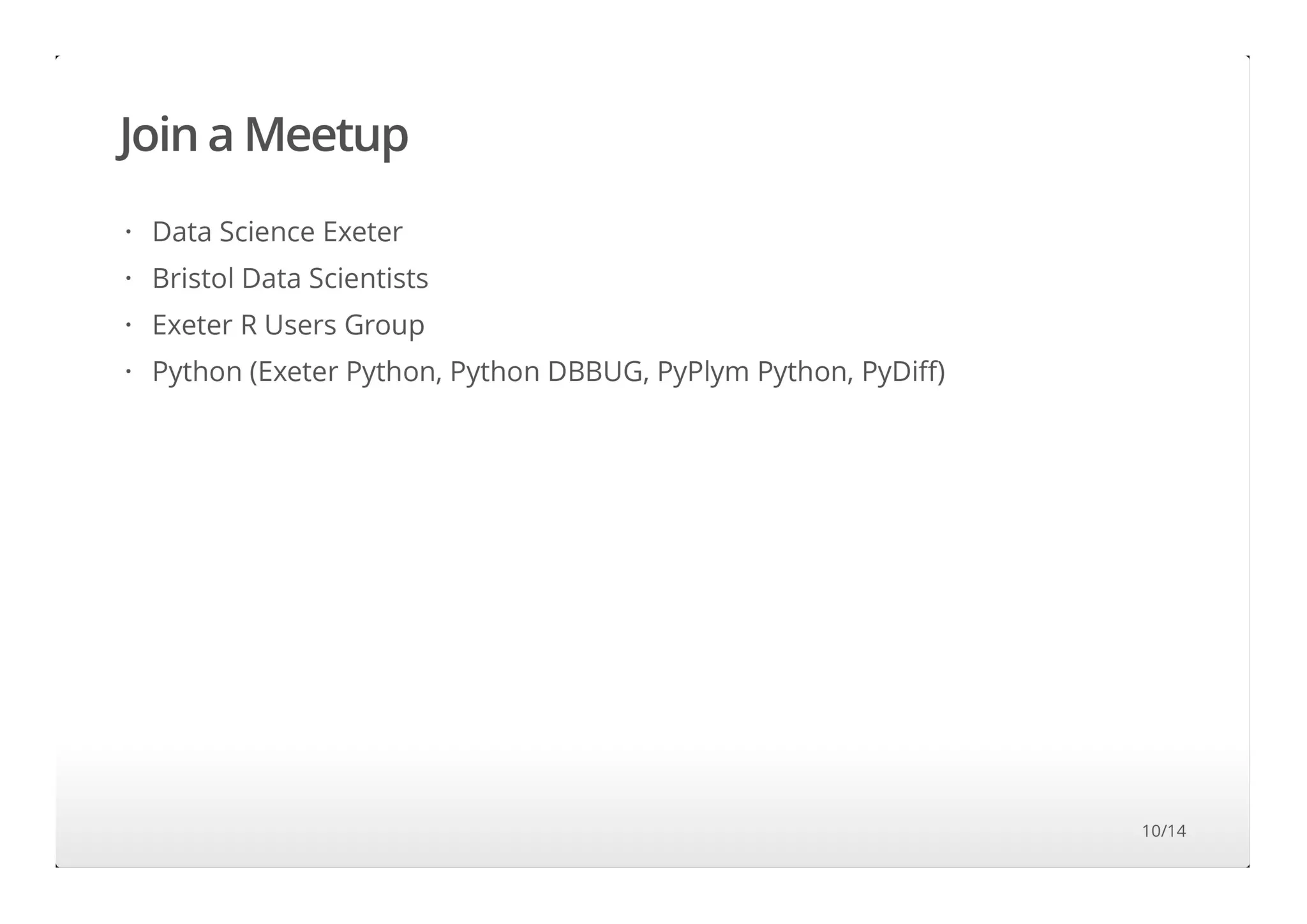Click the word 'Exeter' in first bullet

coord(362,232)
